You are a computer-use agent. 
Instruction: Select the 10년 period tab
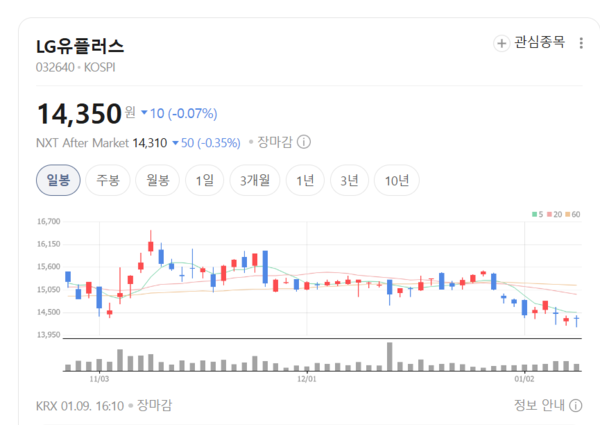(x=397, y=180)
